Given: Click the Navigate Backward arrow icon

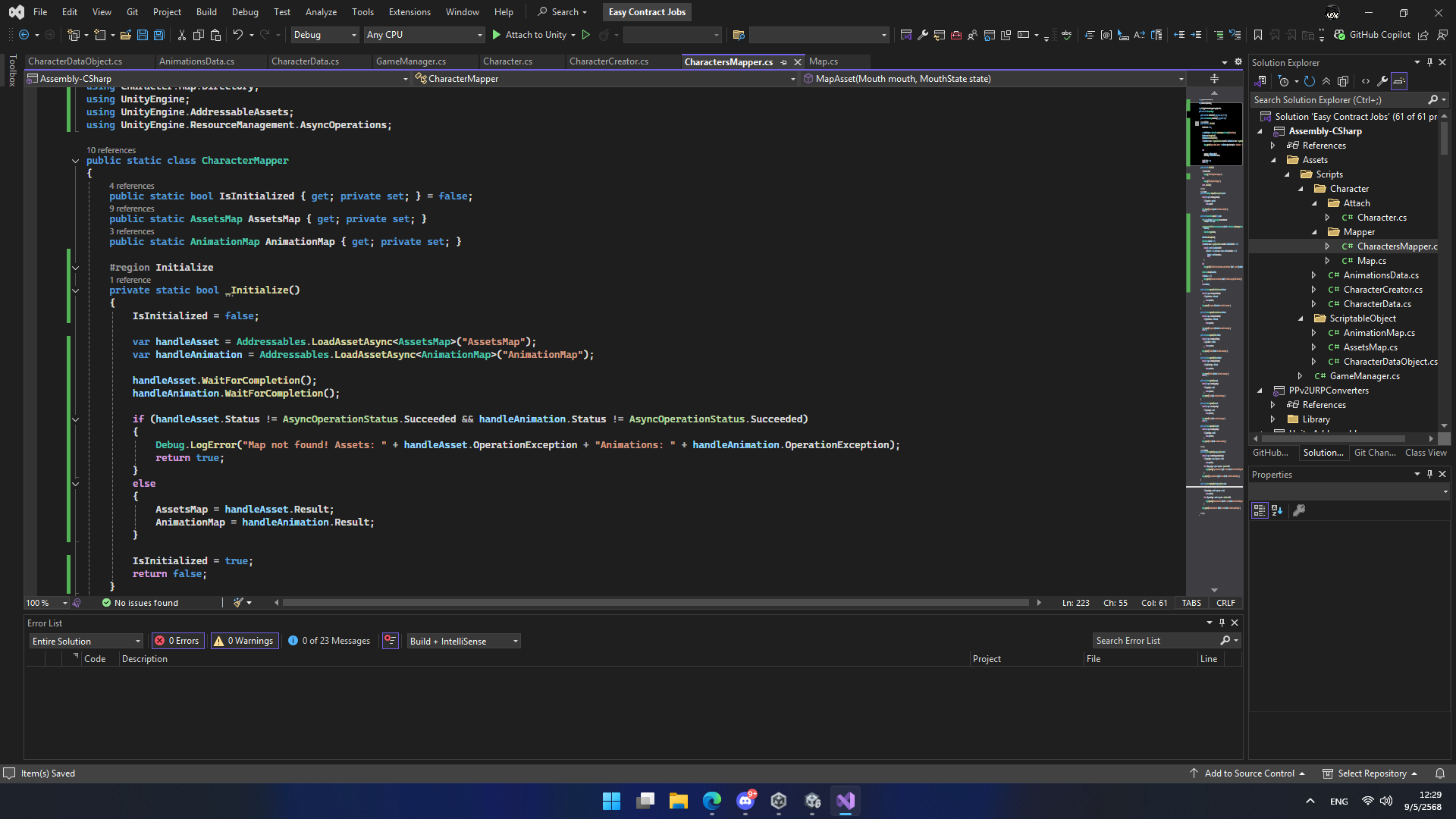Looking at the screenshot, I should point(24,35).
